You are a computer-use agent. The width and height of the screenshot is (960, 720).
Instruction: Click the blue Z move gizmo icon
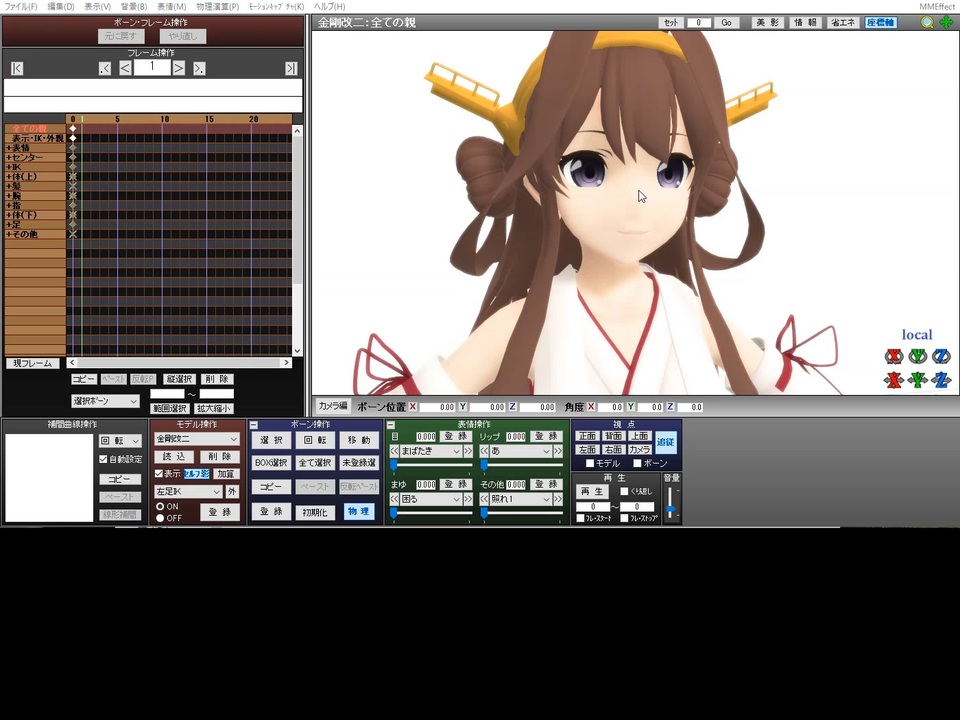(941, 380)
